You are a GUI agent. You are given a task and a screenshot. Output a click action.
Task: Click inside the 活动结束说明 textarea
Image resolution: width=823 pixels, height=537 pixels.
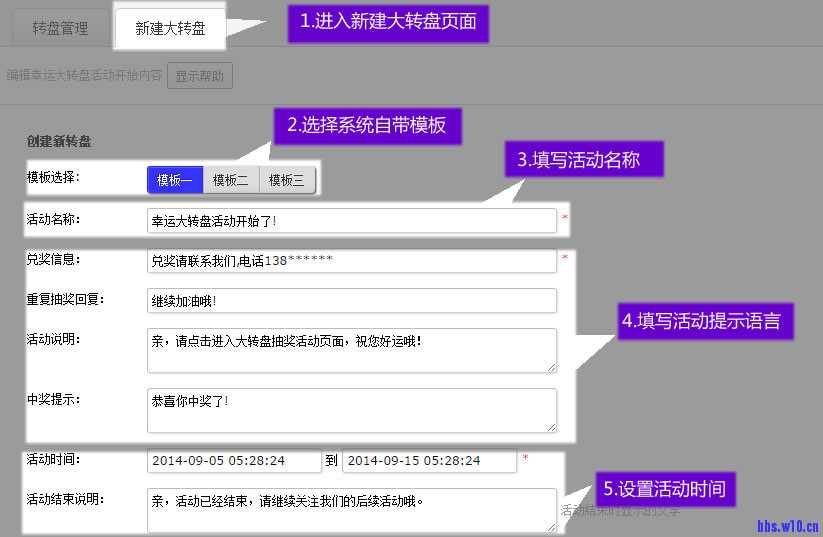click(x=351, y=509)
